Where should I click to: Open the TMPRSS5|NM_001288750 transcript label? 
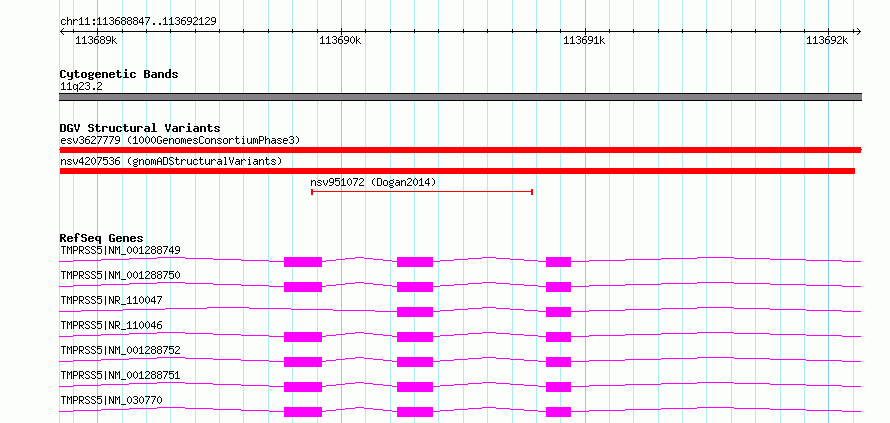pyautogui.click(x=120, y=275)
